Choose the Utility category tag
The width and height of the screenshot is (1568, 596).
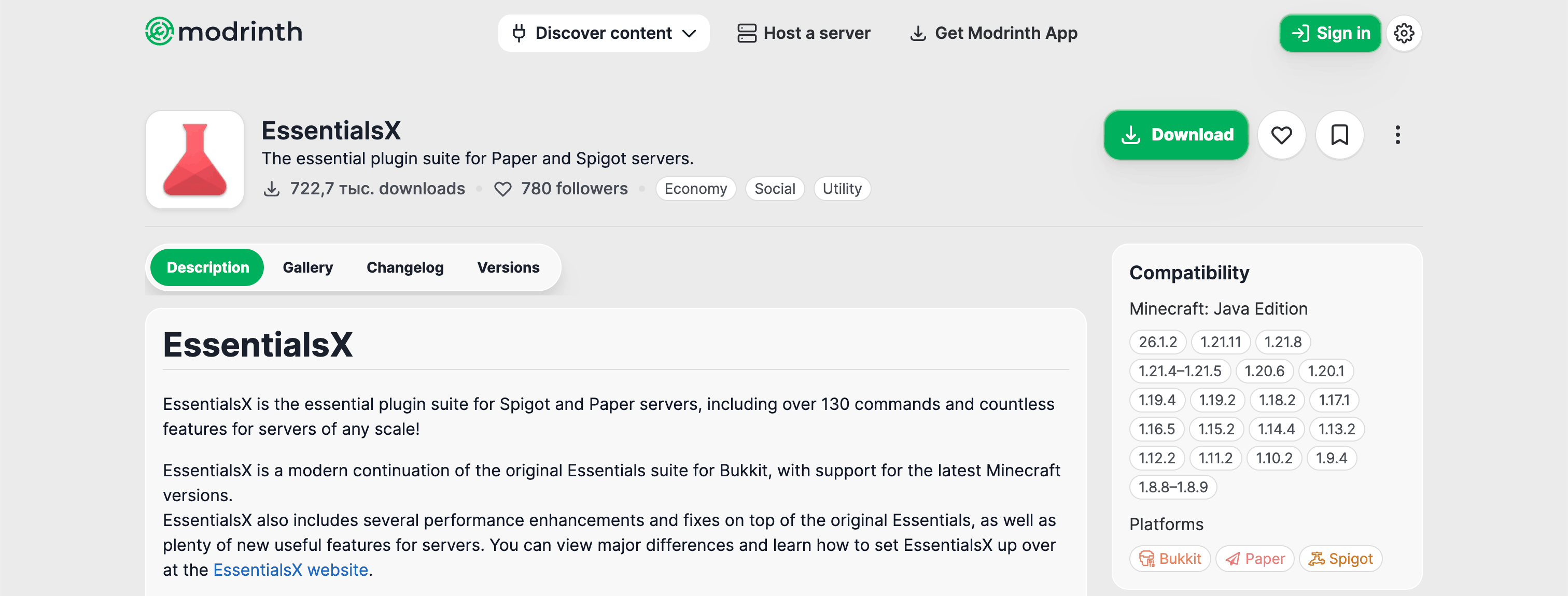point(842,189)
